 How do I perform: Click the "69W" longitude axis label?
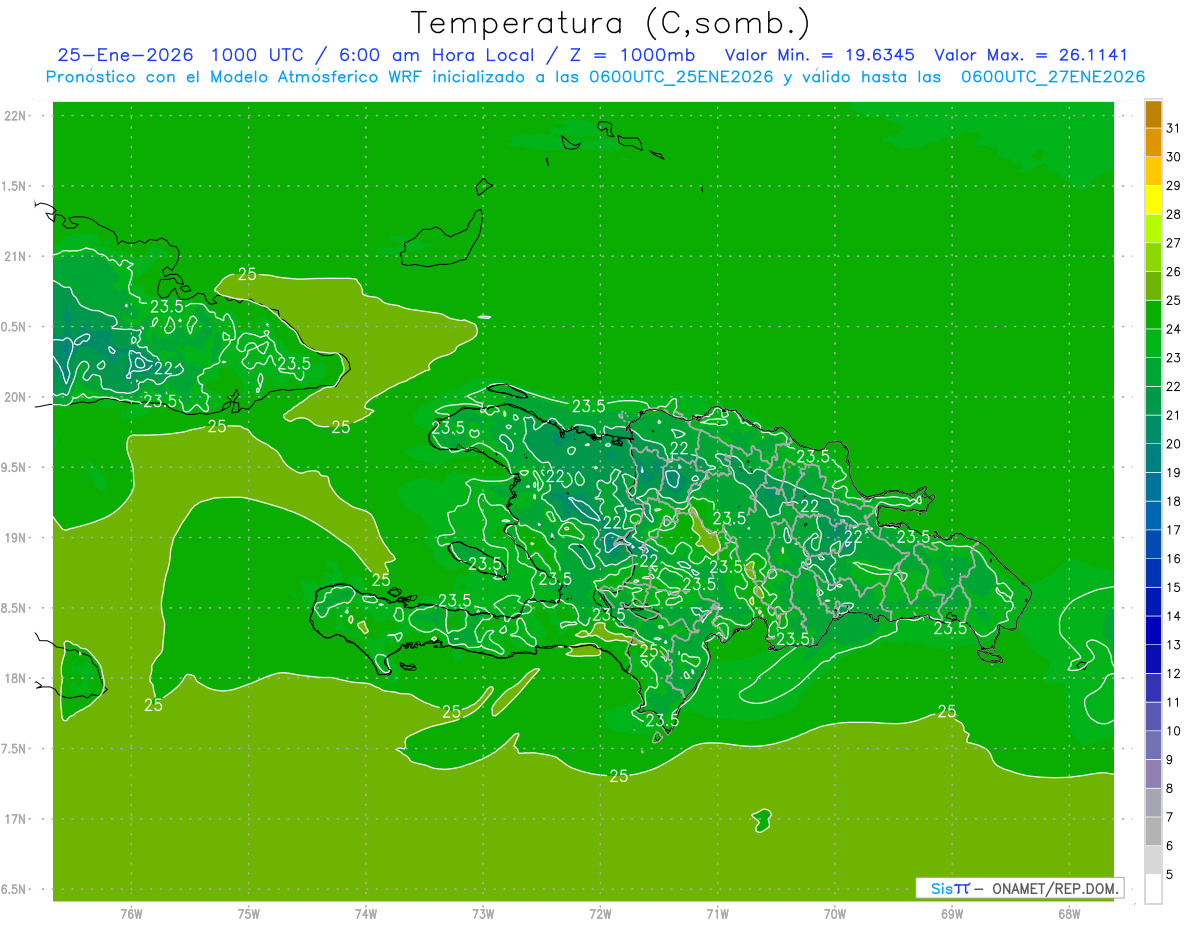(952, 914)
